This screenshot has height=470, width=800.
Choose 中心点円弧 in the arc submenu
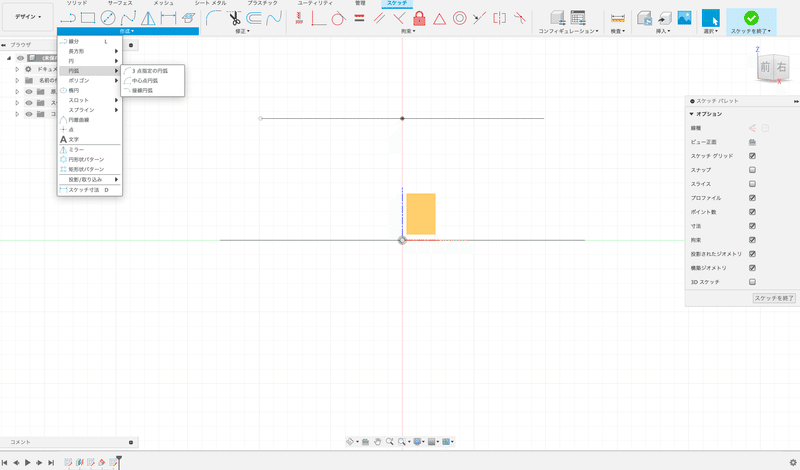(x=153, y=81)
